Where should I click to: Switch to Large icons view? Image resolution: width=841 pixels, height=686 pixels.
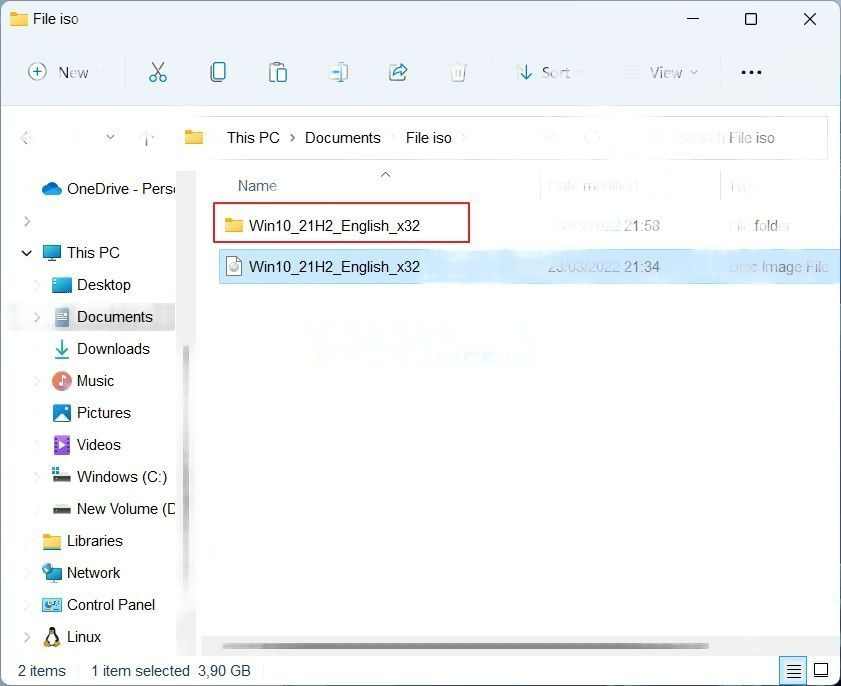coord(821,670)
